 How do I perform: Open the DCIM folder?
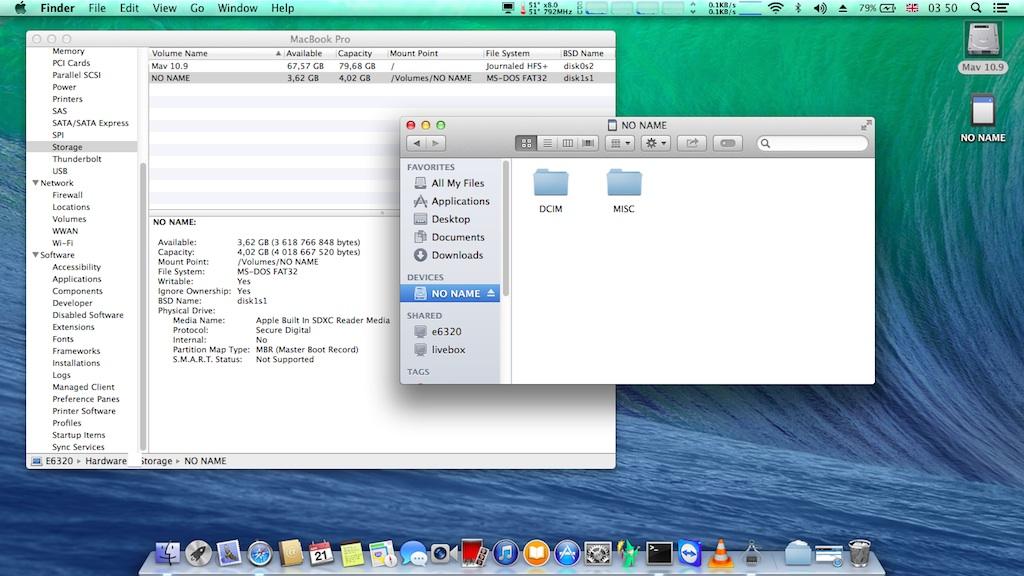[550, 190]
